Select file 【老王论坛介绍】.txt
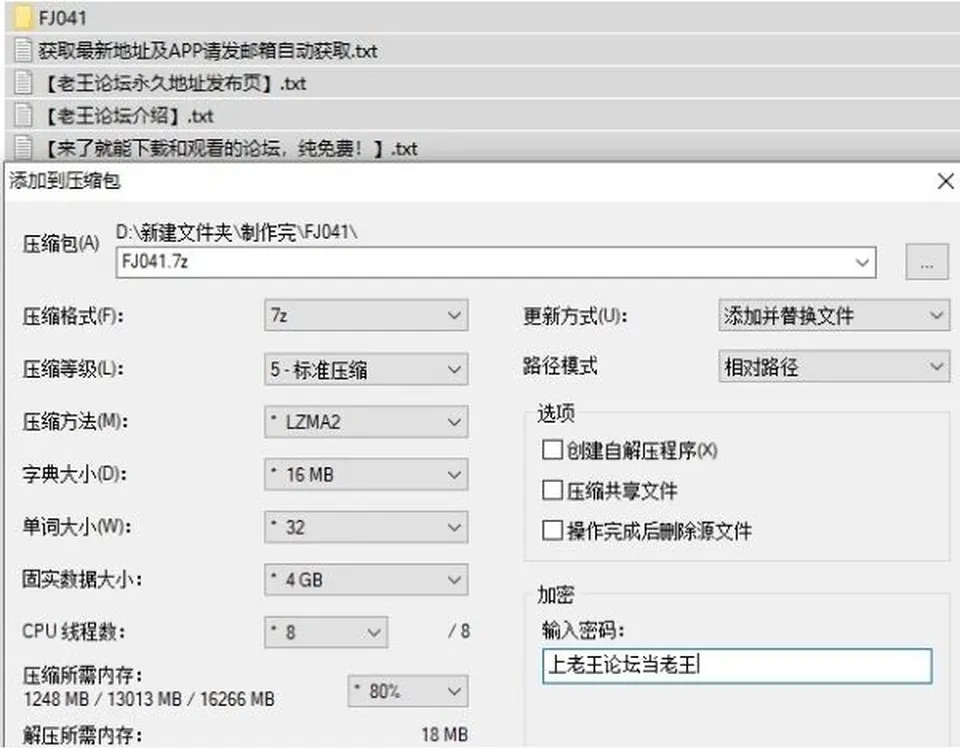Screen dimensions: 960x749 128,115
